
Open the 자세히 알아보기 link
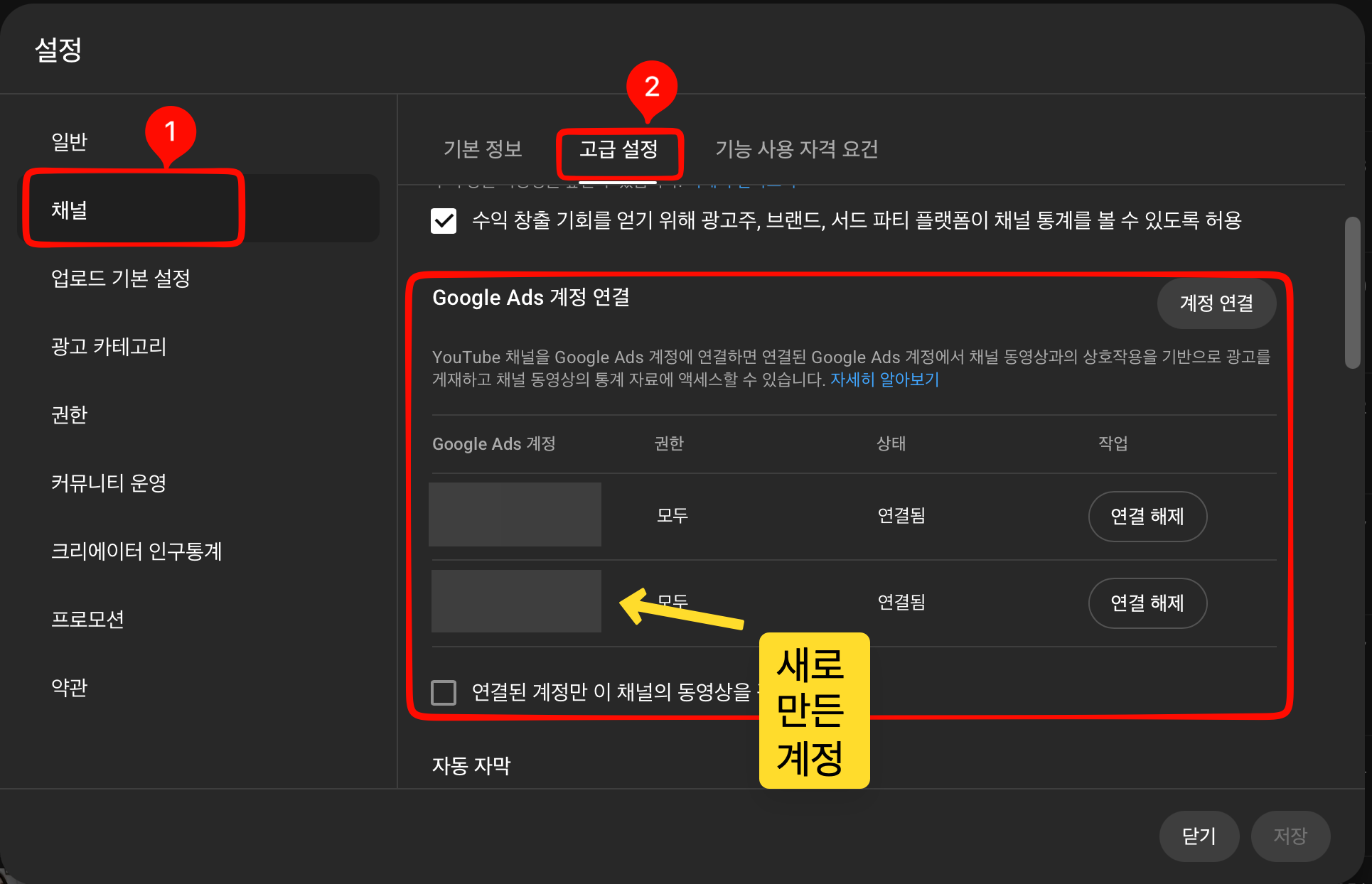[x=884, y=379]
